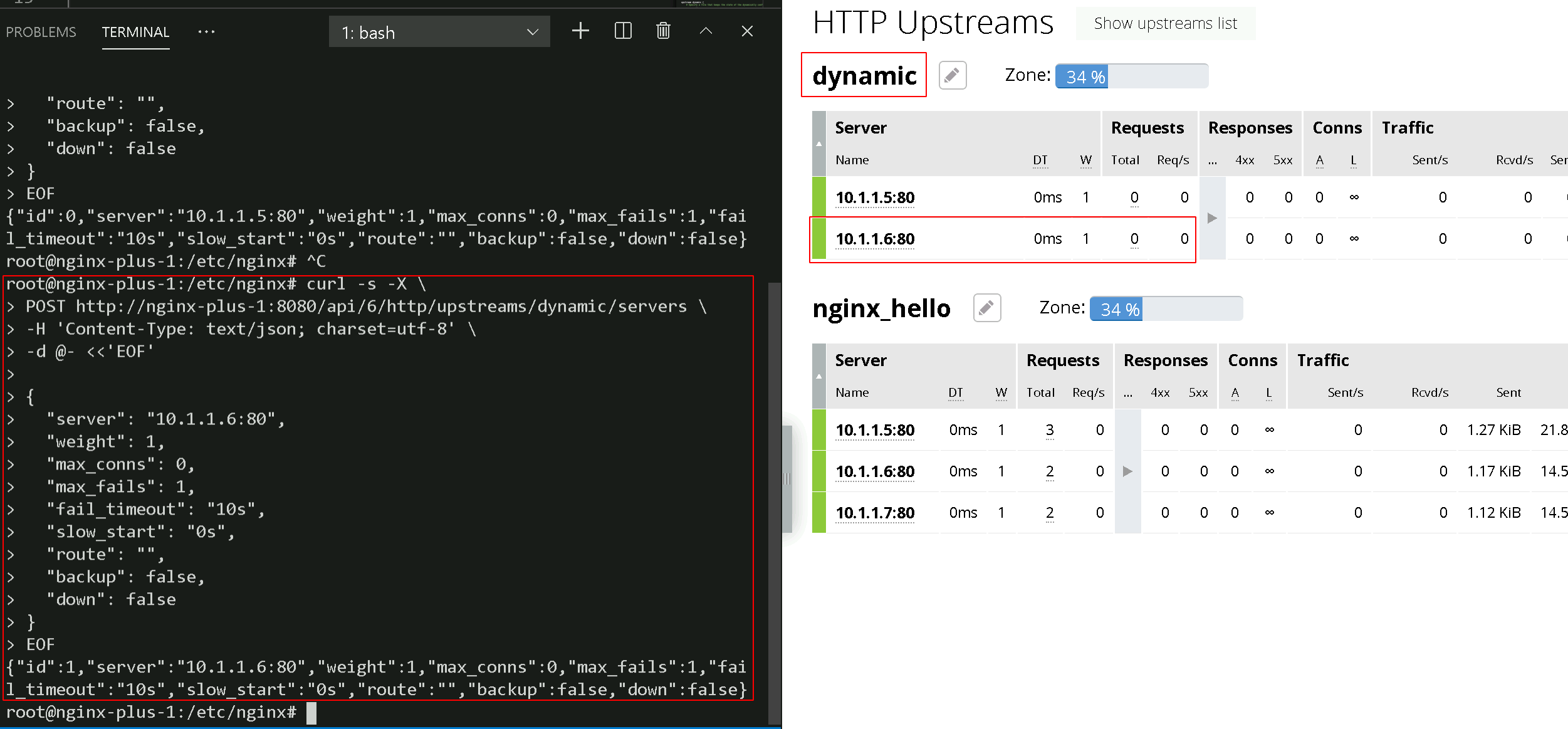Edit the dynamic upstream with the pencil icon
This screenshot has width=1568, height=729.
point(953,76)
